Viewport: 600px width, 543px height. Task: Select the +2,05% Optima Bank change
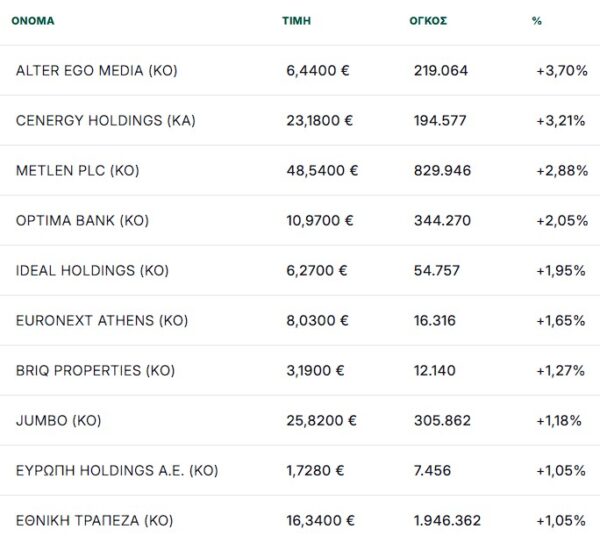pyautogui.click(x=562, y=221)
